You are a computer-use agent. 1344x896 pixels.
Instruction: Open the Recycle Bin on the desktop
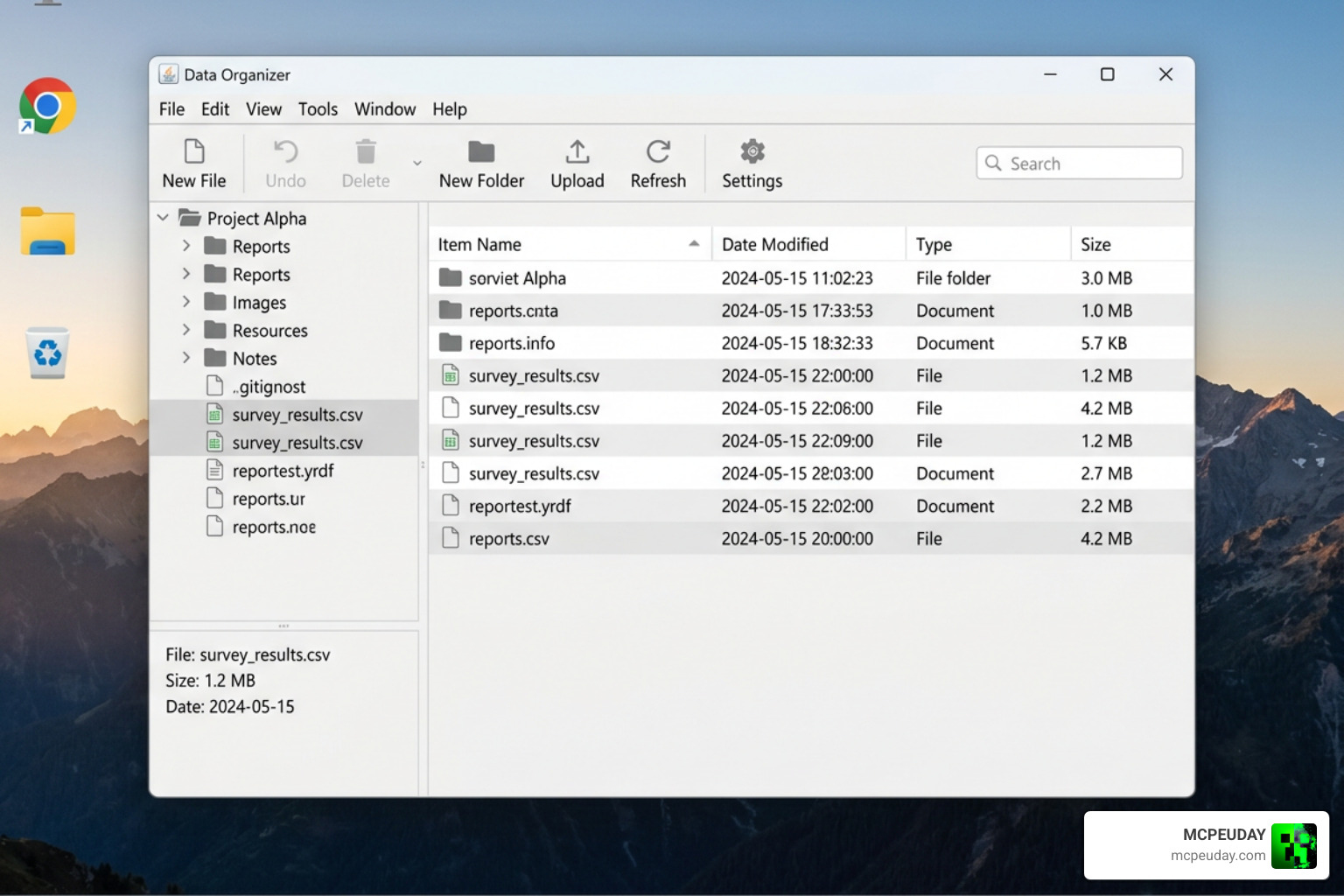(x=48, y=353)
